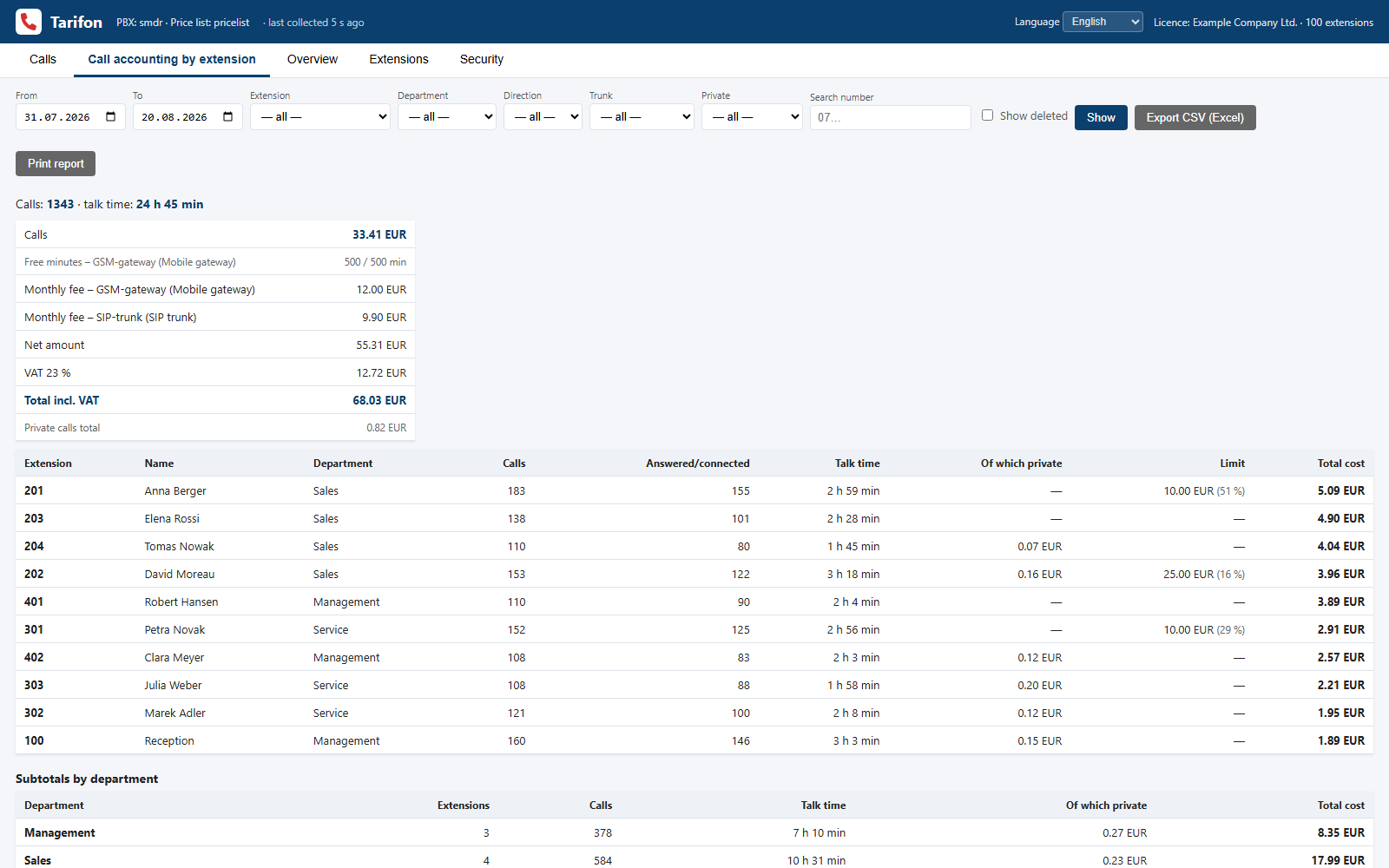Viewport: 1389px width, 868px height.
Task: Click the 8.35 EUR department total
Action: click(x=1340, y=832)
